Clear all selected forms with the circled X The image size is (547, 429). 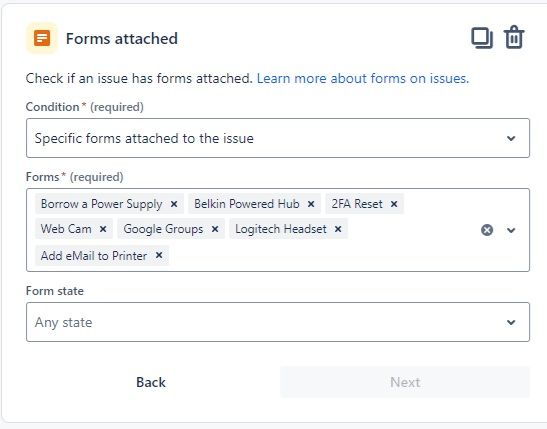(x=487, y=230)
